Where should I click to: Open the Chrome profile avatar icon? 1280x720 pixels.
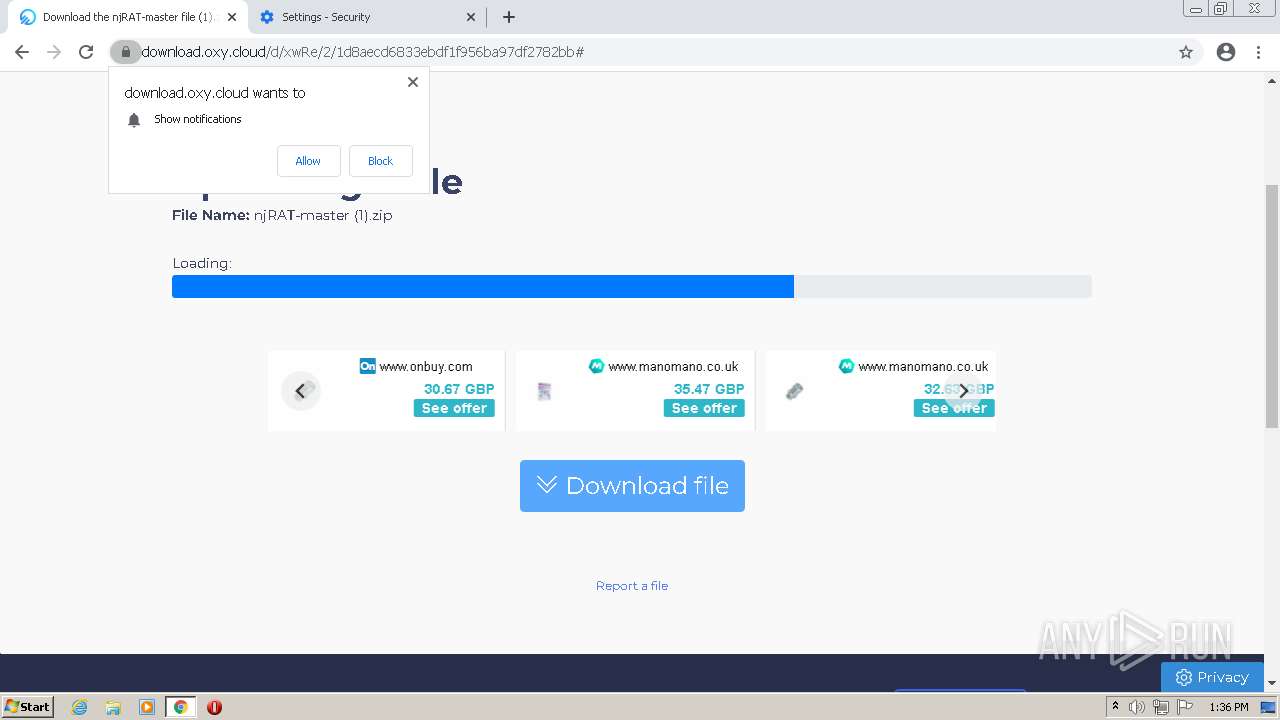pos(1226,52)
